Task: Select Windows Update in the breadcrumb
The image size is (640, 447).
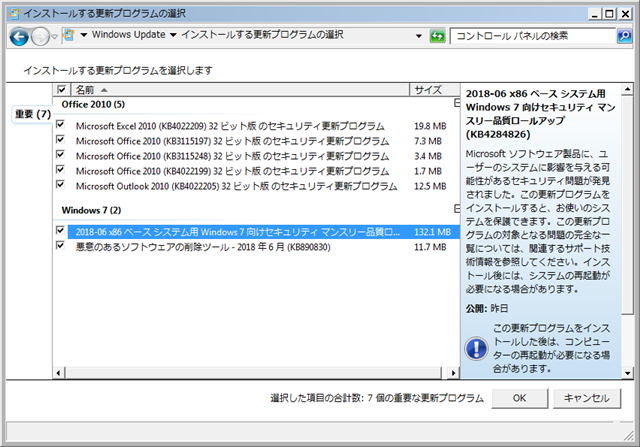Action: pos(129,35)
